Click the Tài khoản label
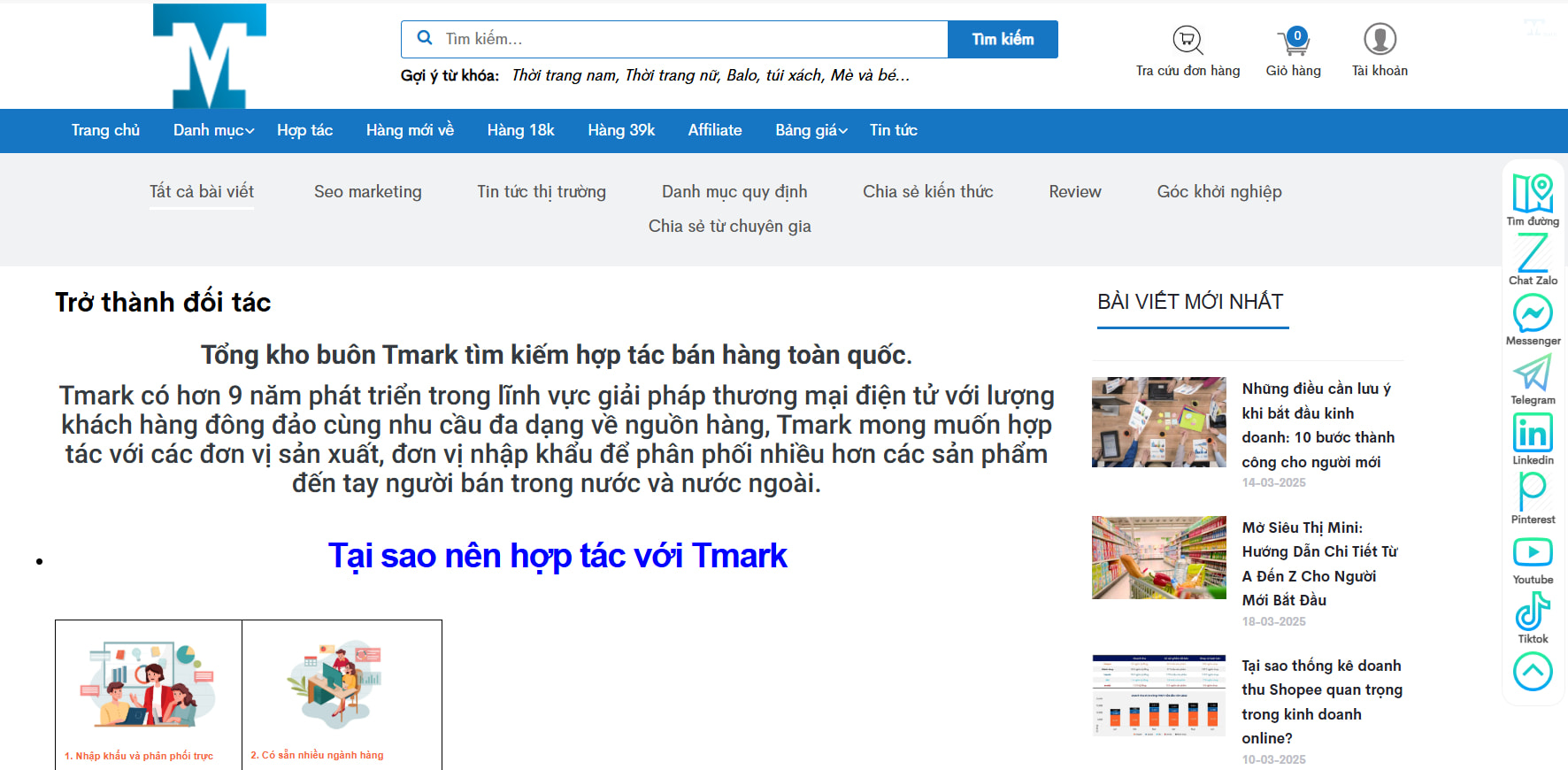The height and width of the screenshot is (770, 1568). coord(1380,71)
